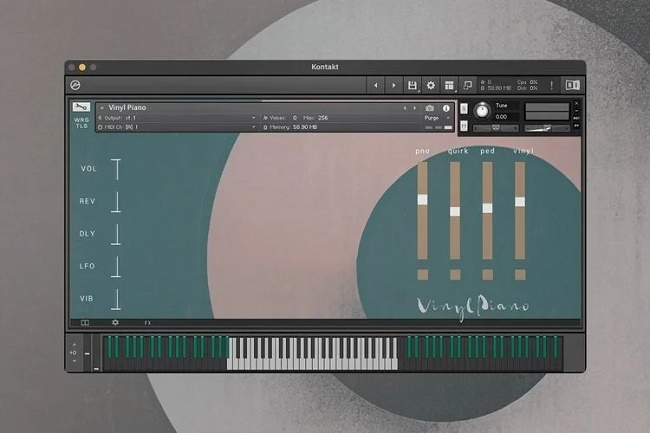Open Kontakt options gear in top toolbar
The height and width of the screenshot is (433, 650).
431,86
